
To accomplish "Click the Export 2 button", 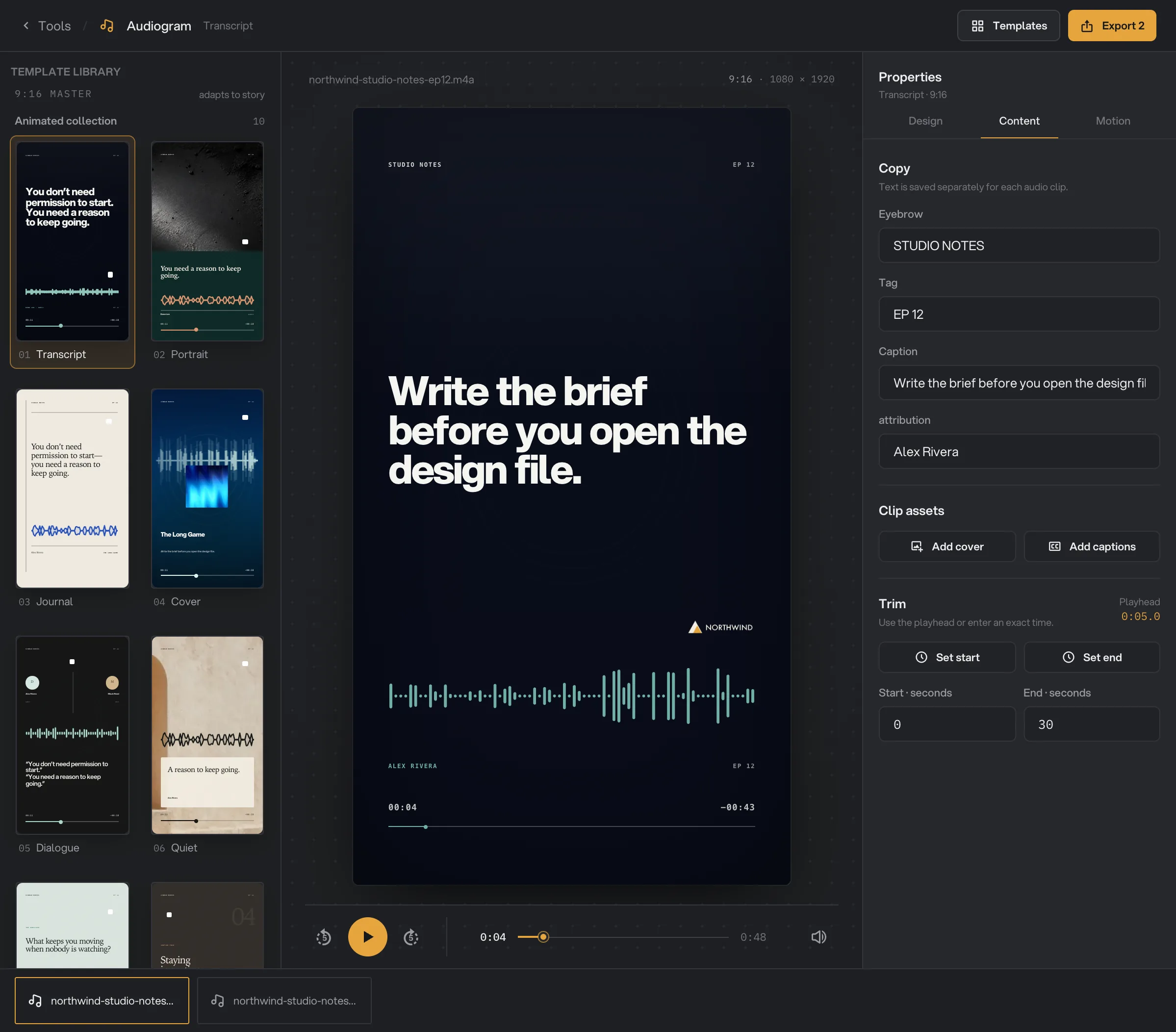I will [1112, 26].
